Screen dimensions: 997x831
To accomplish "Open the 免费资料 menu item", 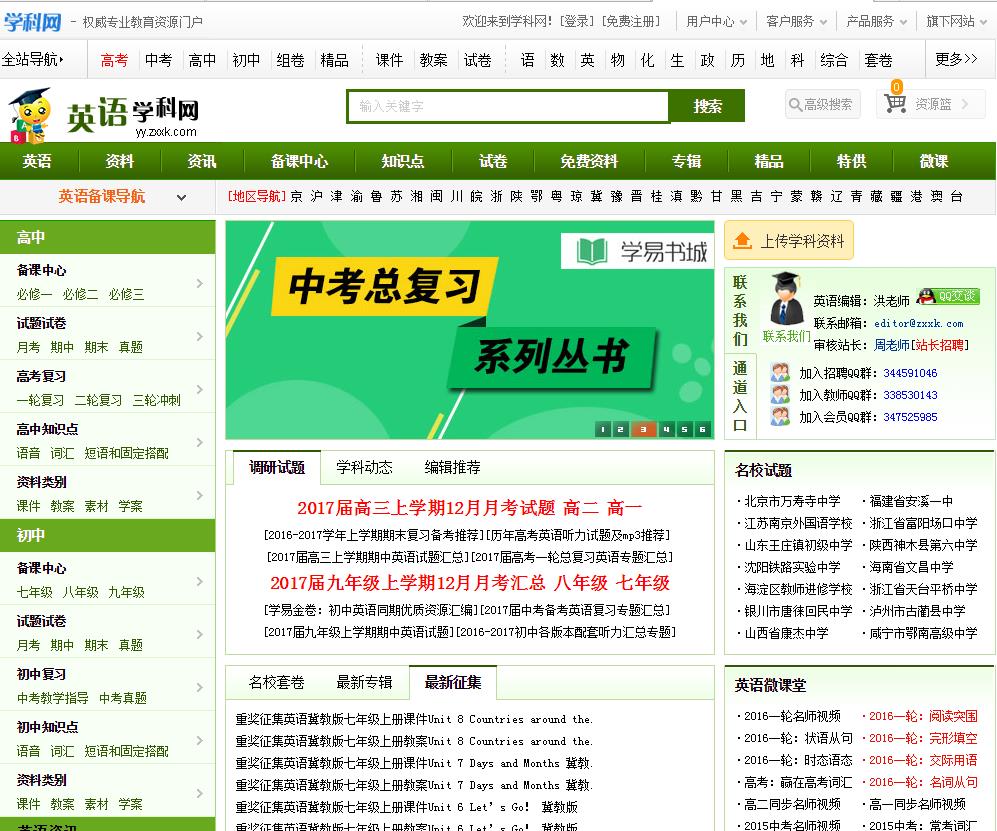I will coord(589,161).
